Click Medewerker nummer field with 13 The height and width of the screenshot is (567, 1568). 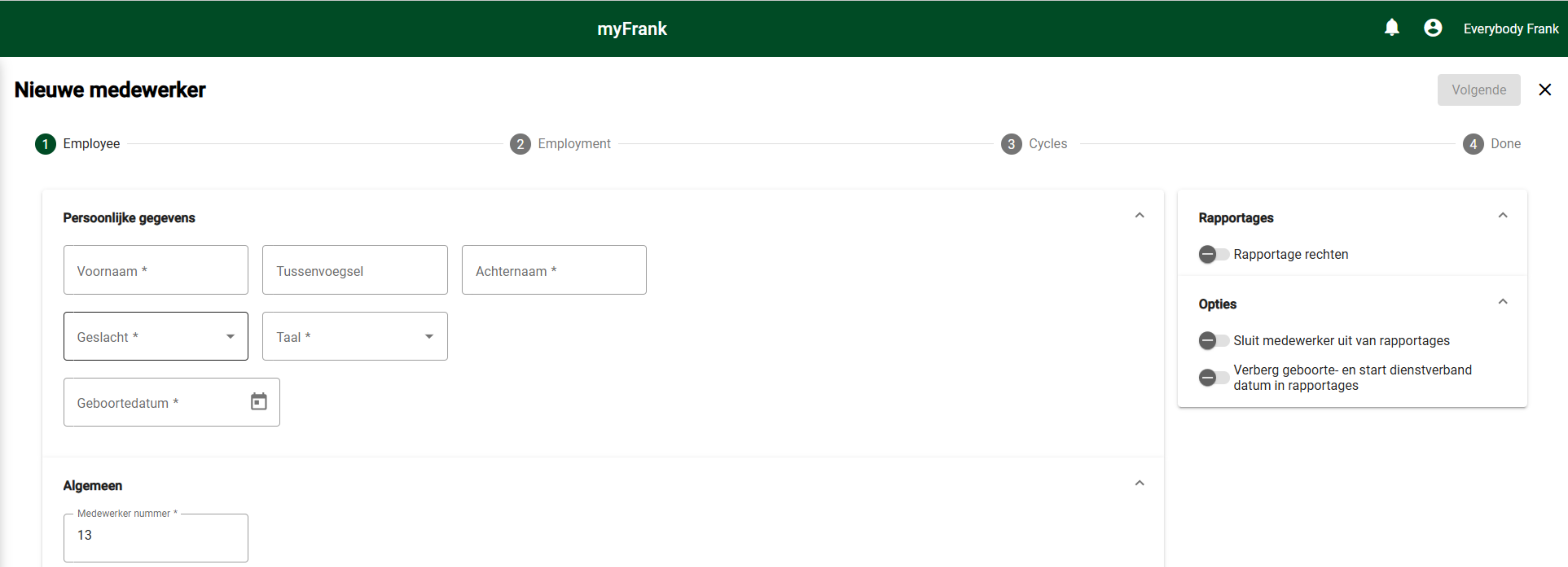(x=156, y=538)
